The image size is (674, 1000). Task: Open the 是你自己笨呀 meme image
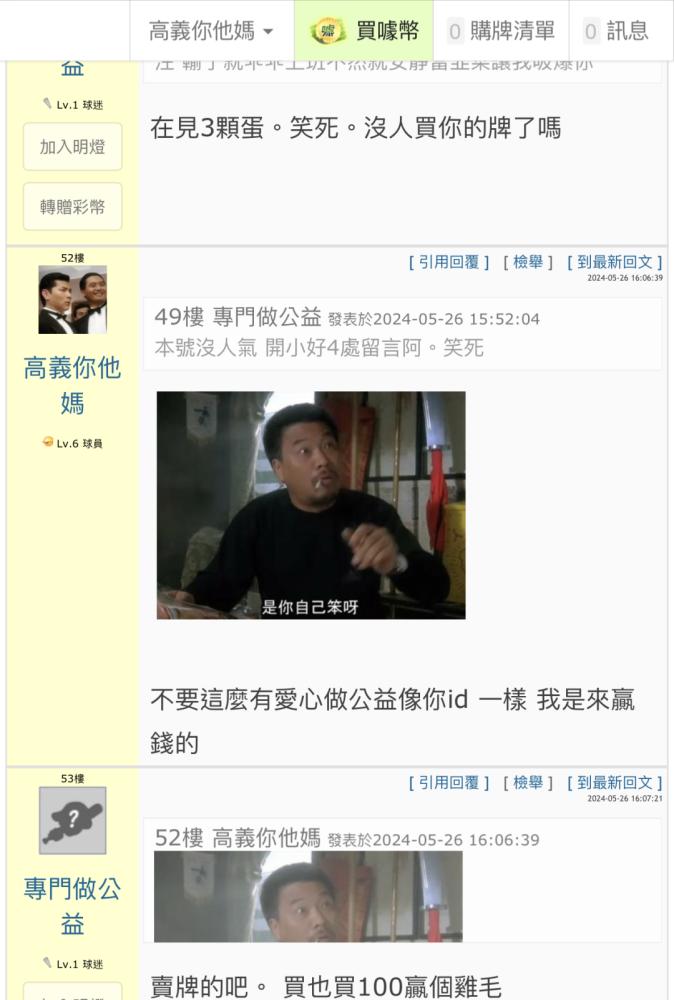311,505
